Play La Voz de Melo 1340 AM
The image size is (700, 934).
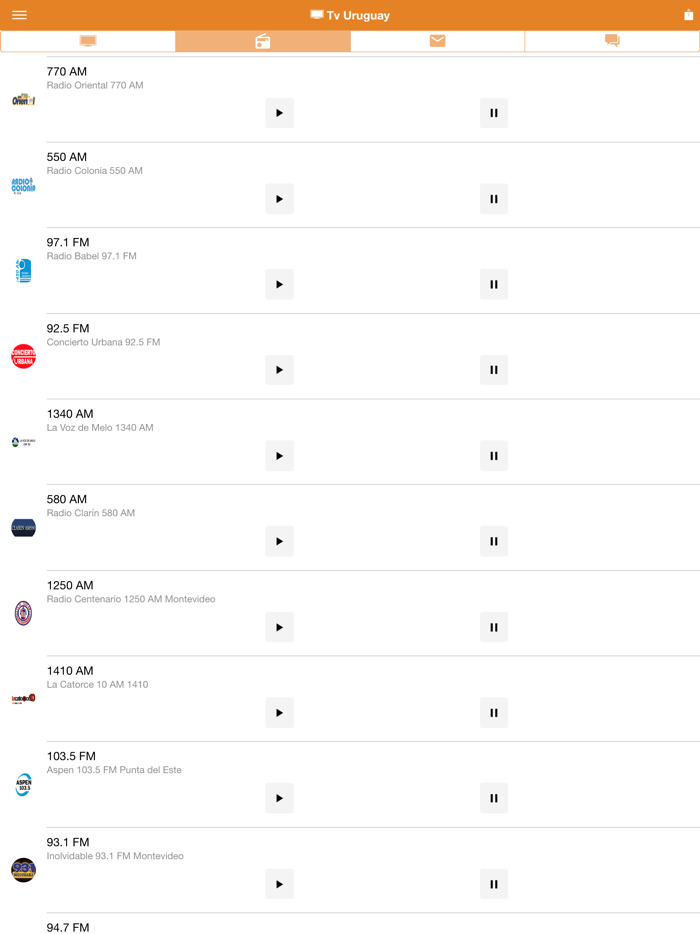279,456
